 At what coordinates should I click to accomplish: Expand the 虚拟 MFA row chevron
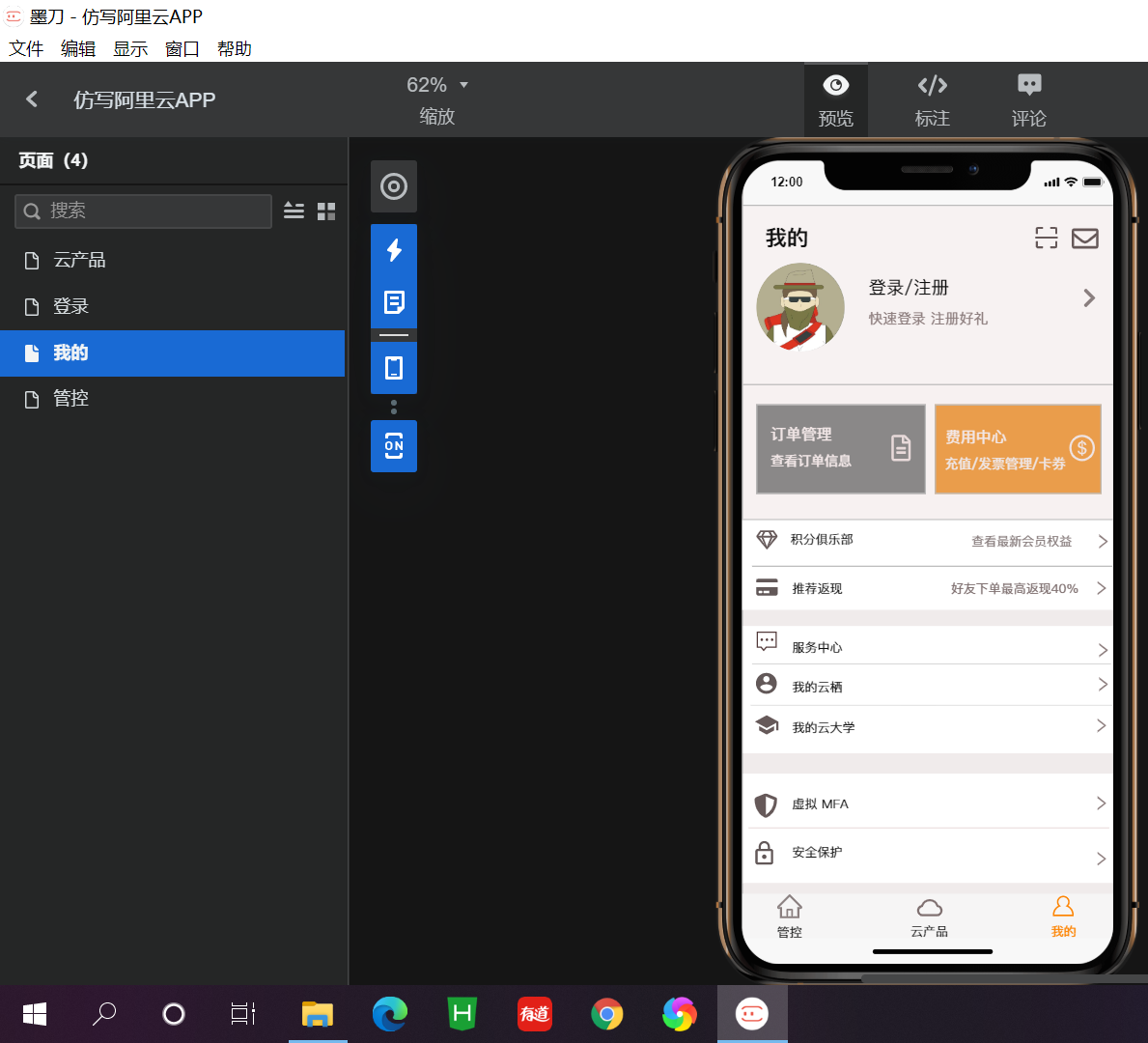coord(1101,803)
